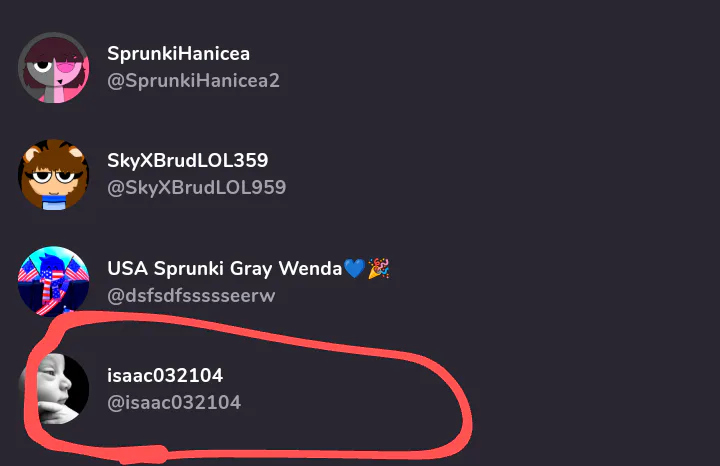Open the SprunkiHanicea display name
The height and width of the screenshot is (466, 720).
pyautogui.click(x=178, y=53)
